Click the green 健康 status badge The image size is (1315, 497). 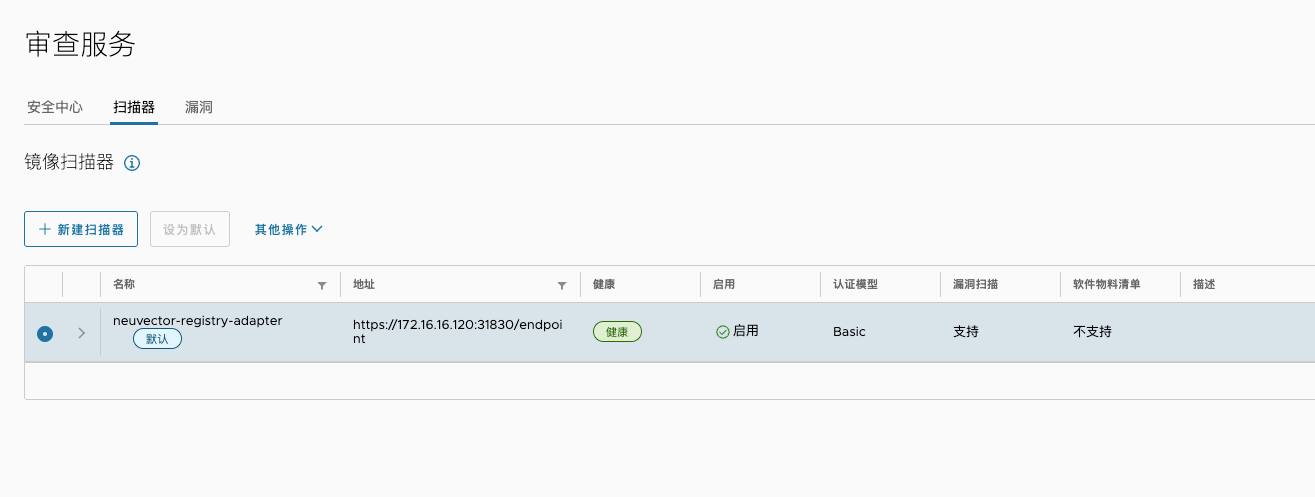tap(617, 332)
